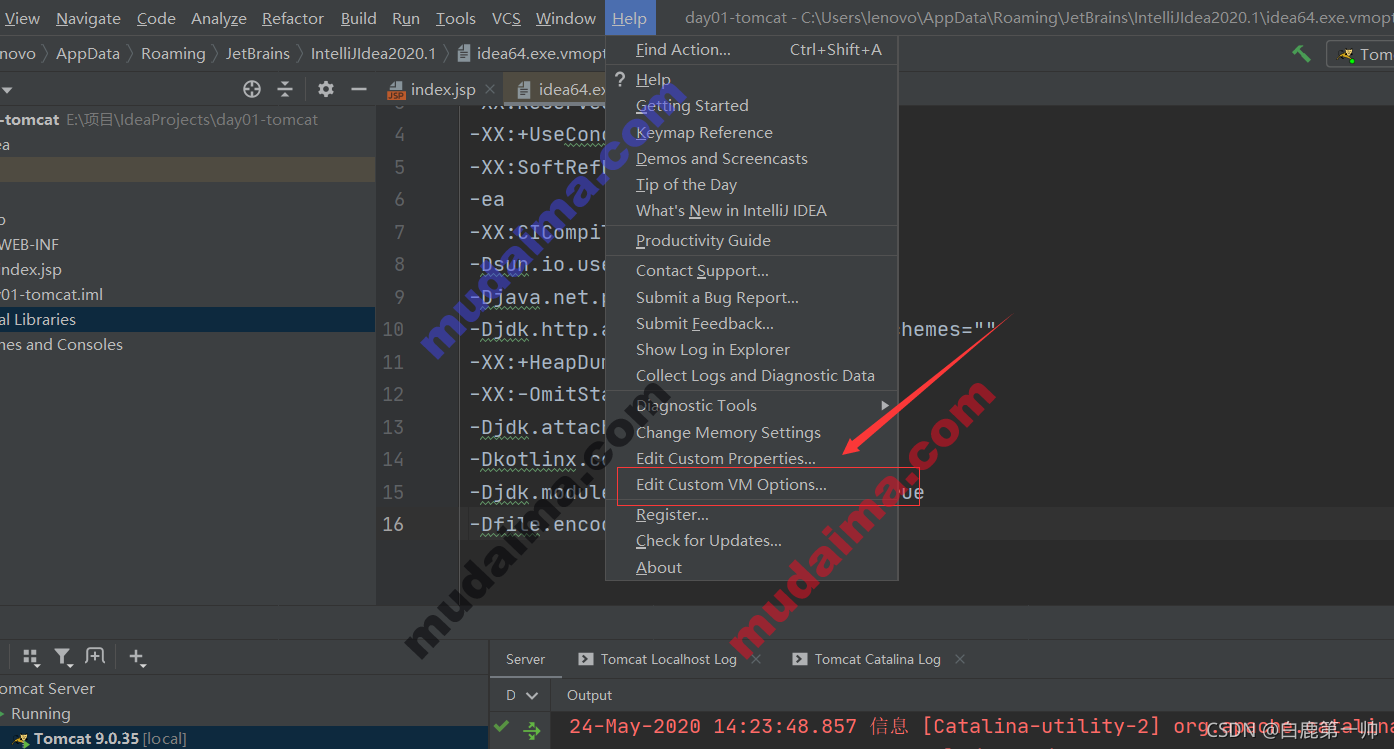Open Tip of the Day
This screenshot has height=749, width=1394.
click(x=752, y=184)
